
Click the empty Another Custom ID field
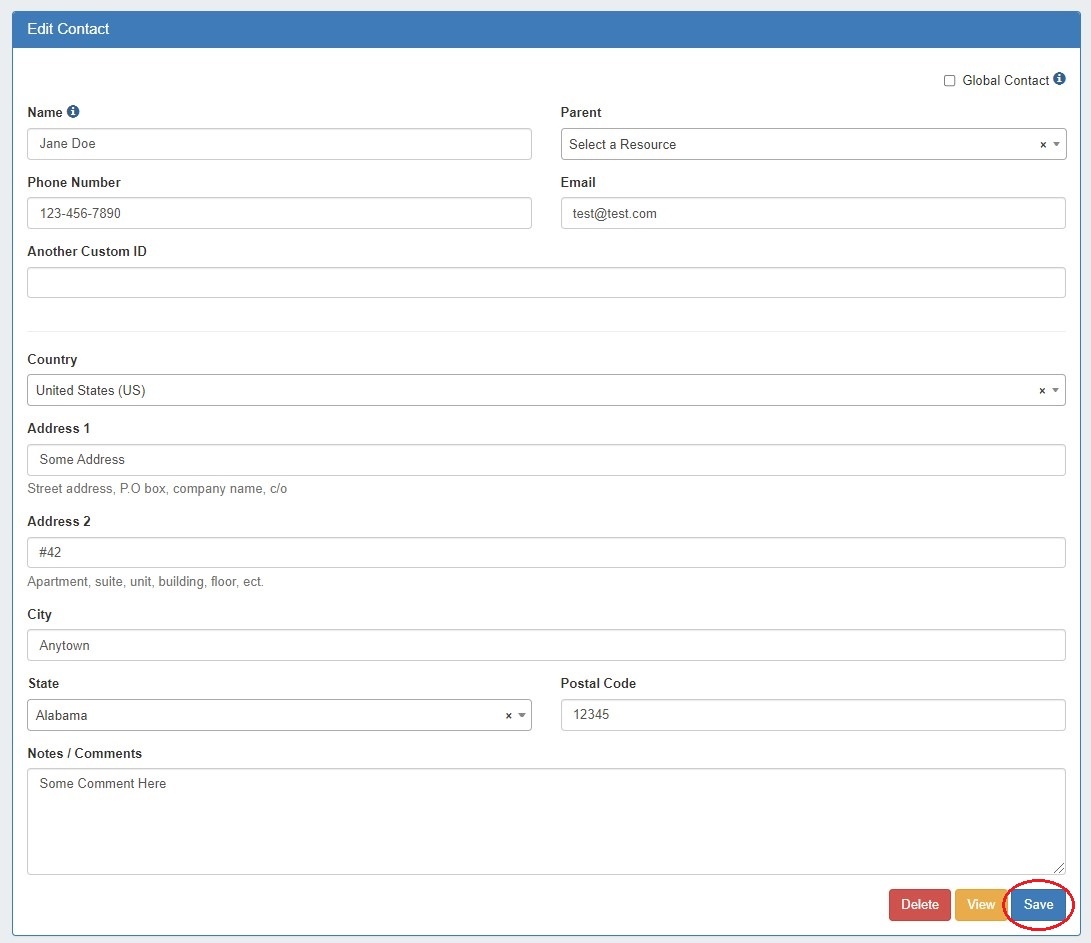[x=546, y=282]
